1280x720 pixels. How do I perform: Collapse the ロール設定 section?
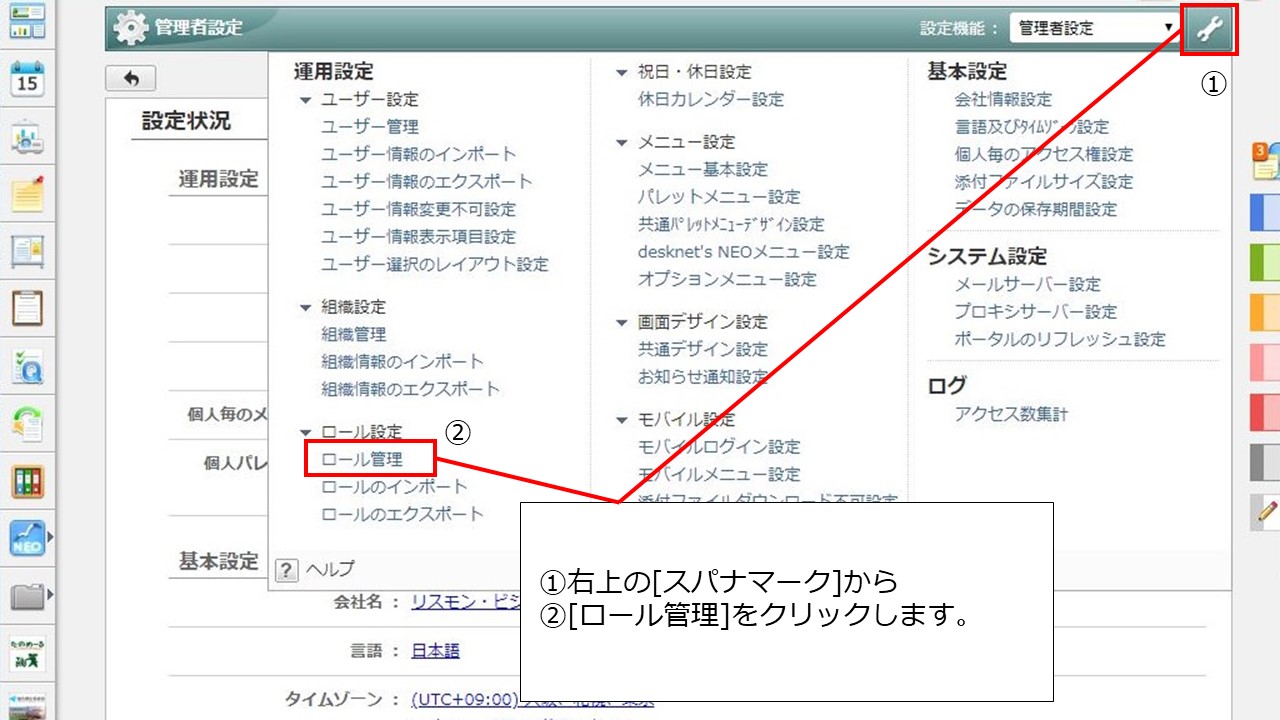coord(306,432)
